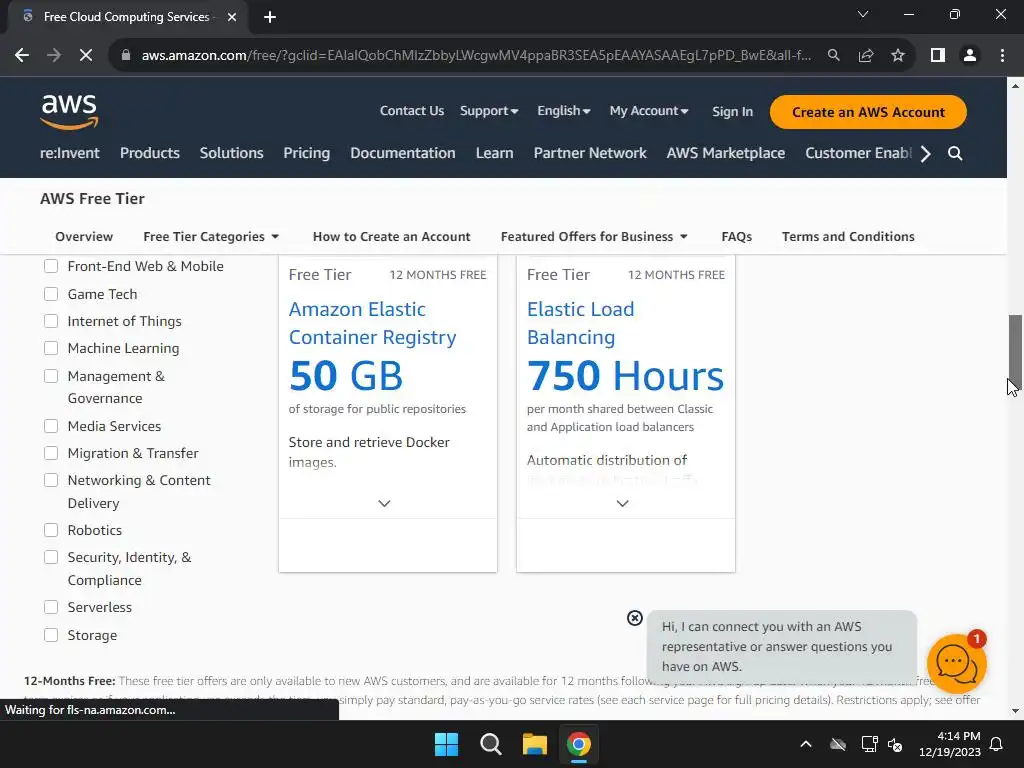
Task: Open the Products menu
Action: tap(150, 153)
